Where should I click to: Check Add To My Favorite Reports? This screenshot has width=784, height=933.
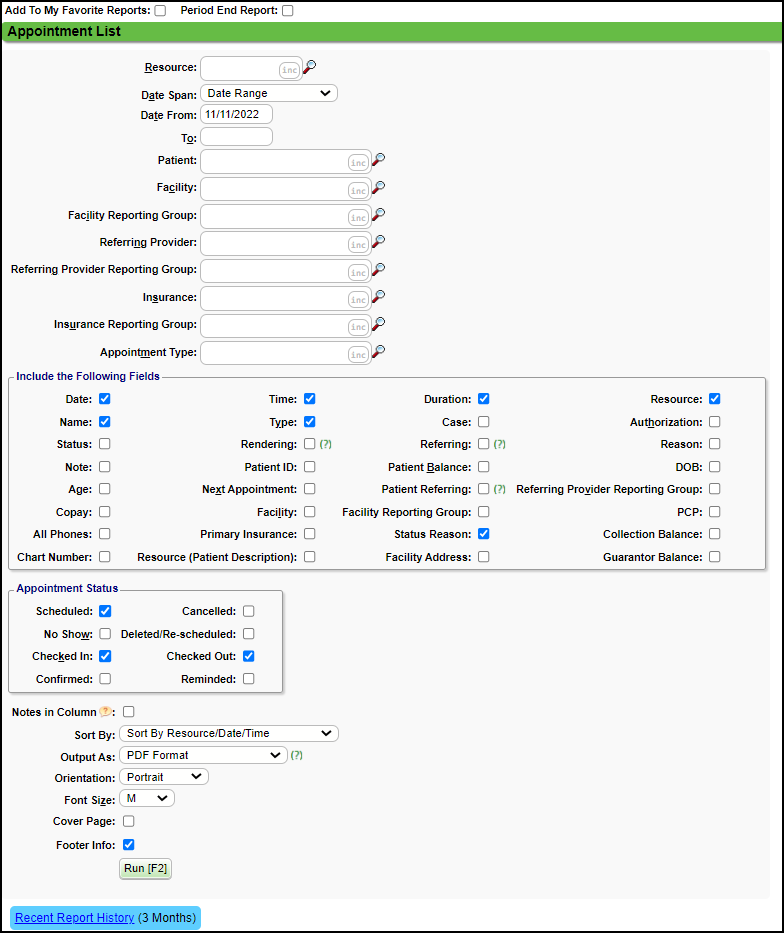(160, 10)
